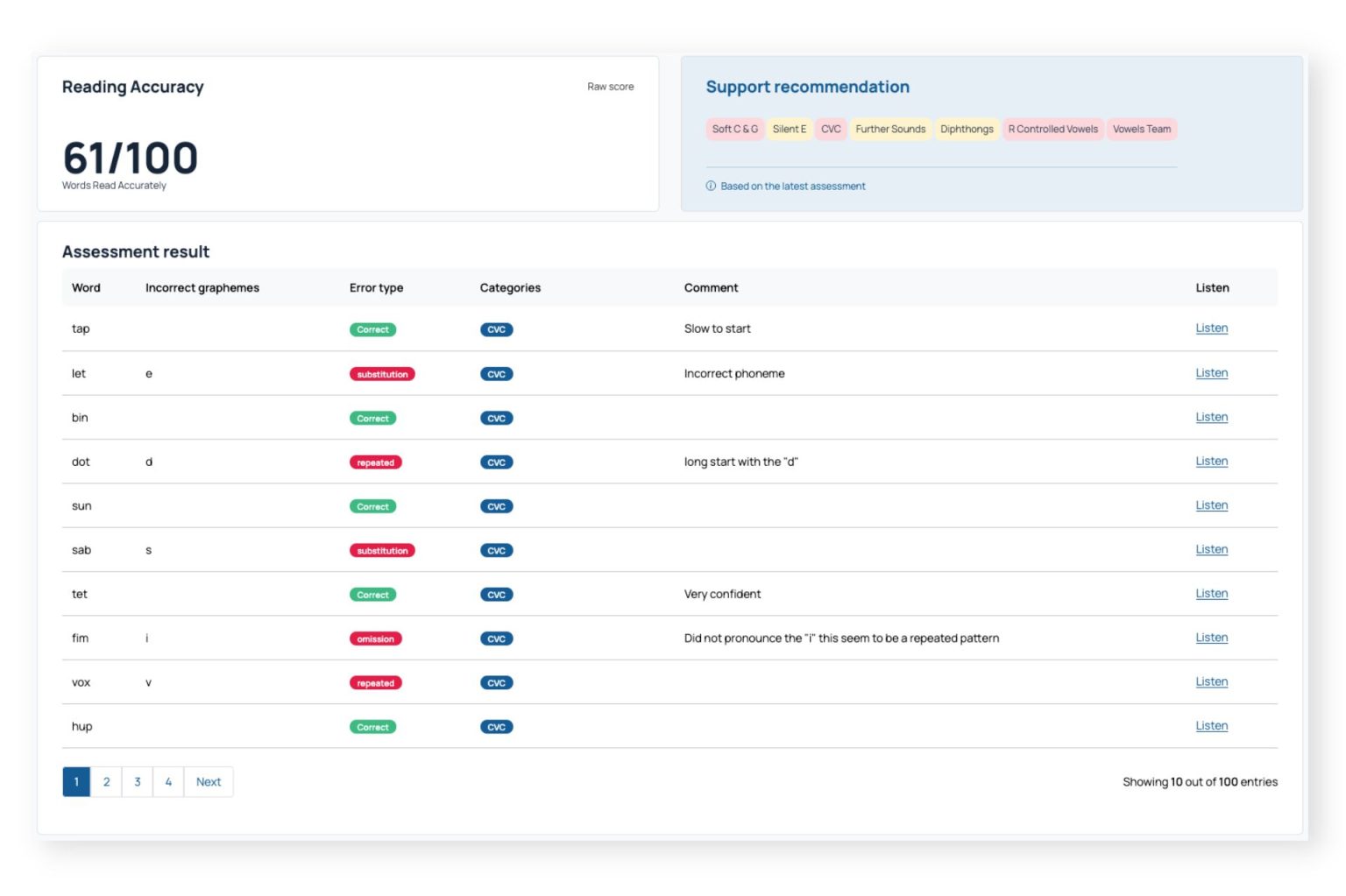Click the Further Sounds recommendation tag
Viewport: 1346px width, 896px height.
(890, 130)
